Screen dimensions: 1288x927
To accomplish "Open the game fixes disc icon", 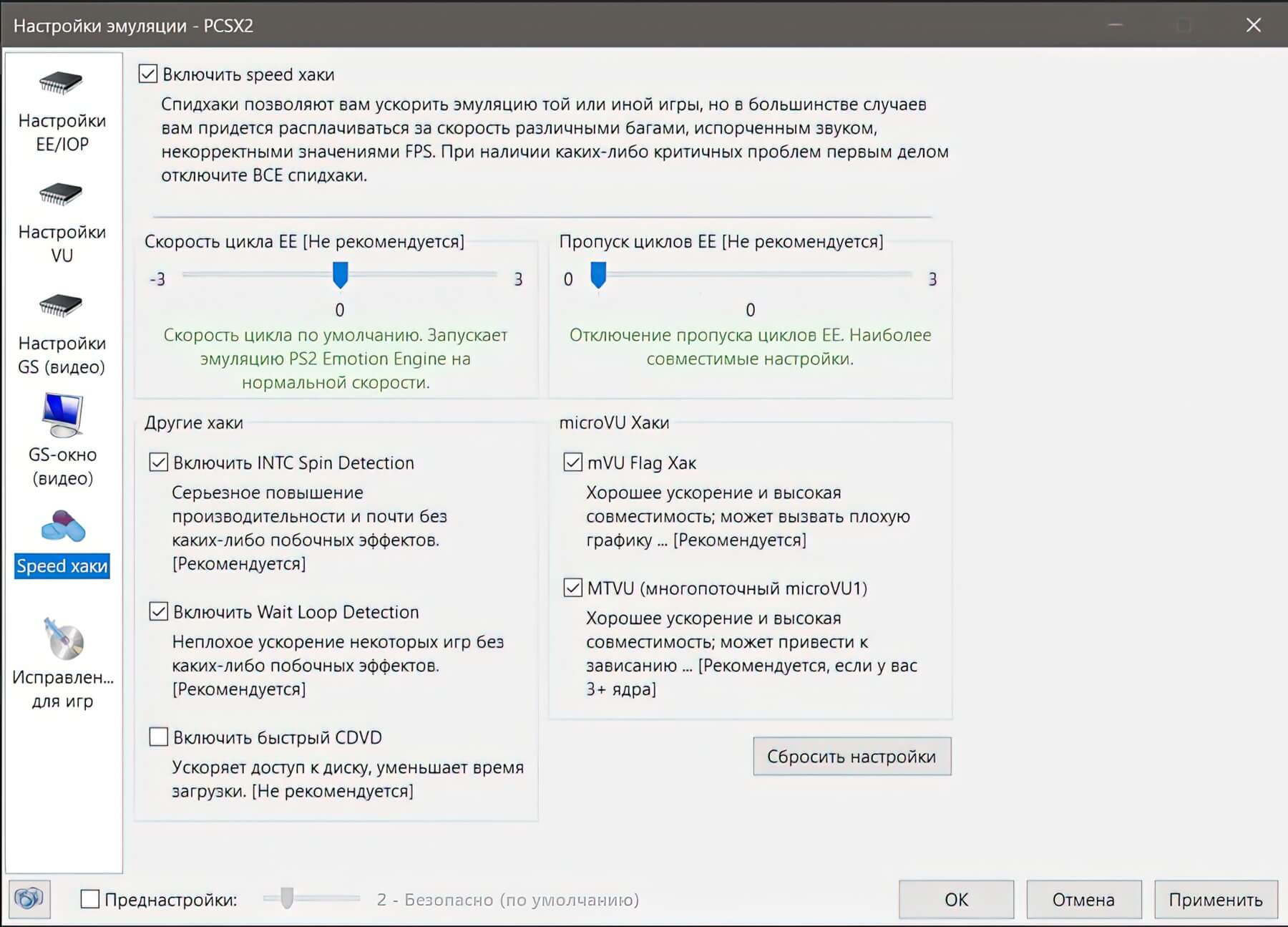I will click(63, 639).
